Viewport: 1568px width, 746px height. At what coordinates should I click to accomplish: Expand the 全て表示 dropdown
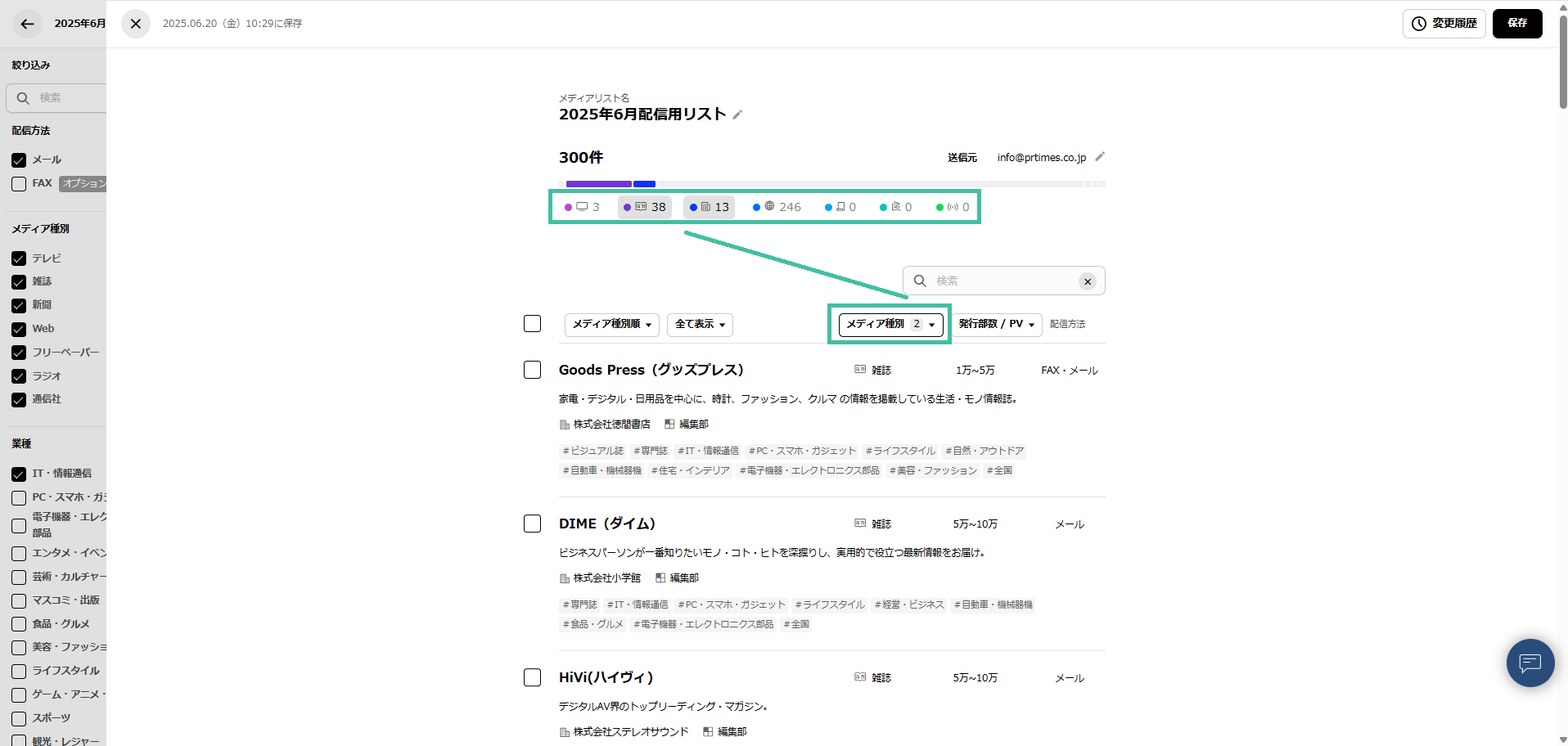tap(700, 325)
